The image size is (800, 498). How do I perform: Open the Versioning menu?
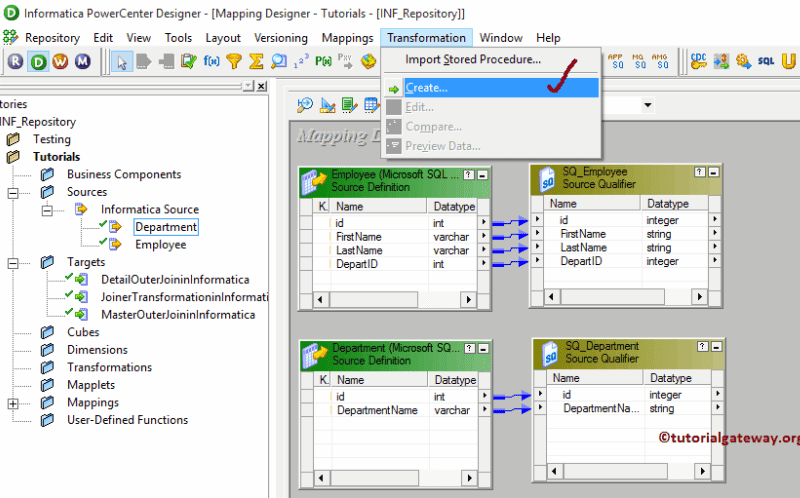tap(281, 38)
